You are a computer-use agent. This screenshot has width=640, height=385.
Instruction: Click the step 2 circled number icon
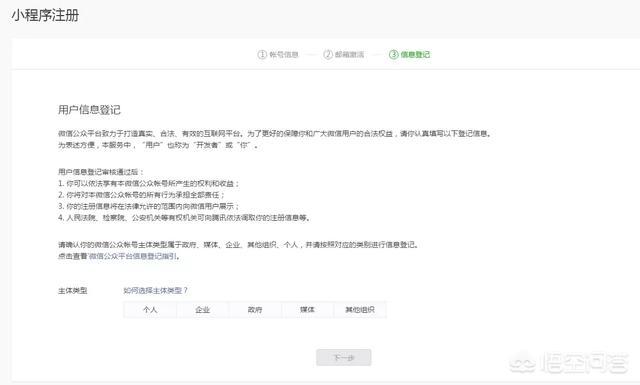[x=328, y=54]
